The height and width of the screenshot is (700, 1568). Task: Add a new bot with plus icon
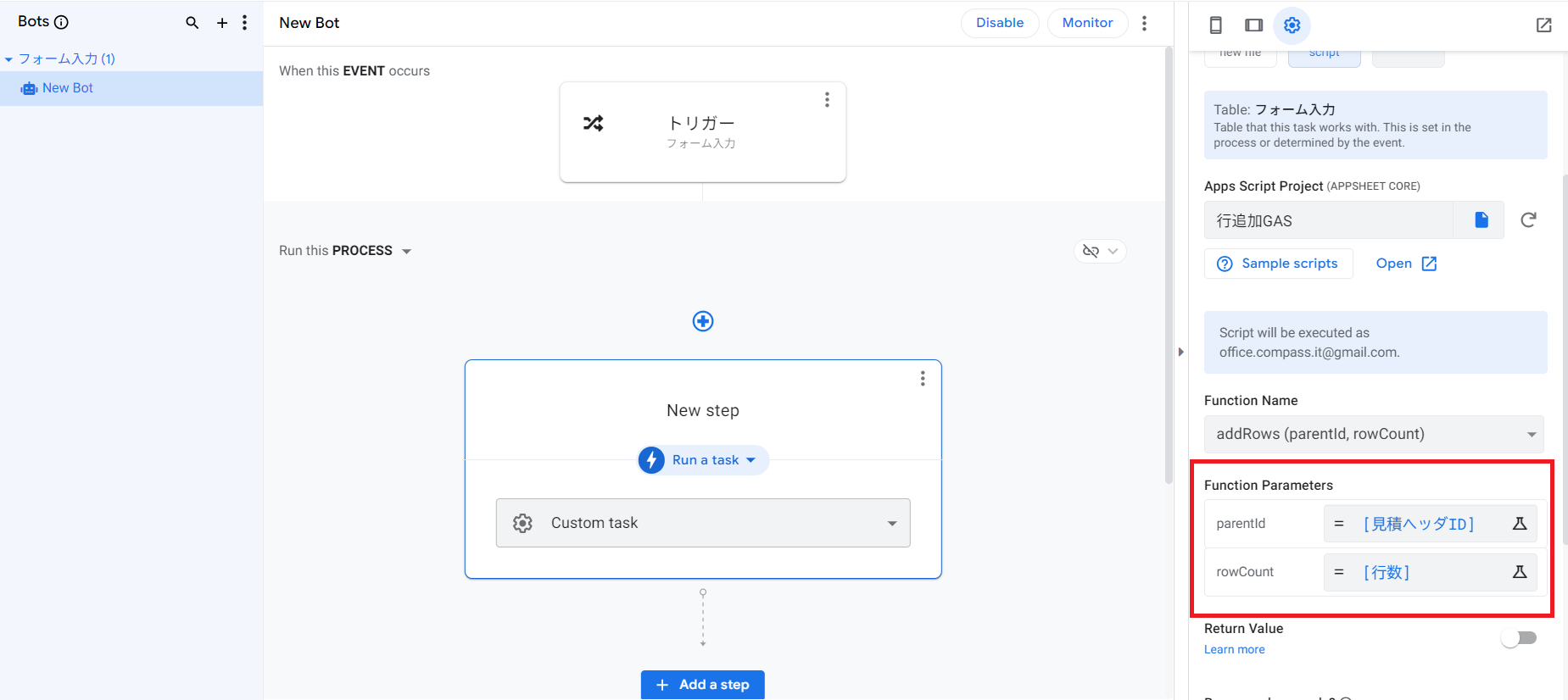click(x=222, y=23)
